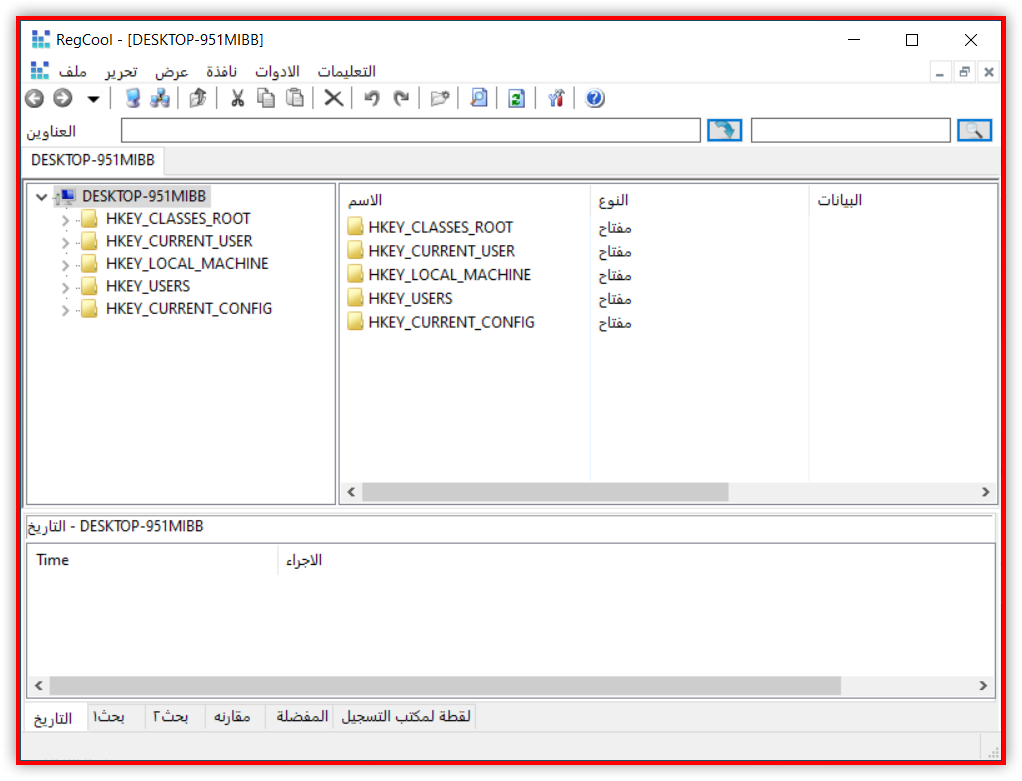This screenshot has height=781, width=1022.
Task: Click the search magnifier button
Action: tap(974, 130)
